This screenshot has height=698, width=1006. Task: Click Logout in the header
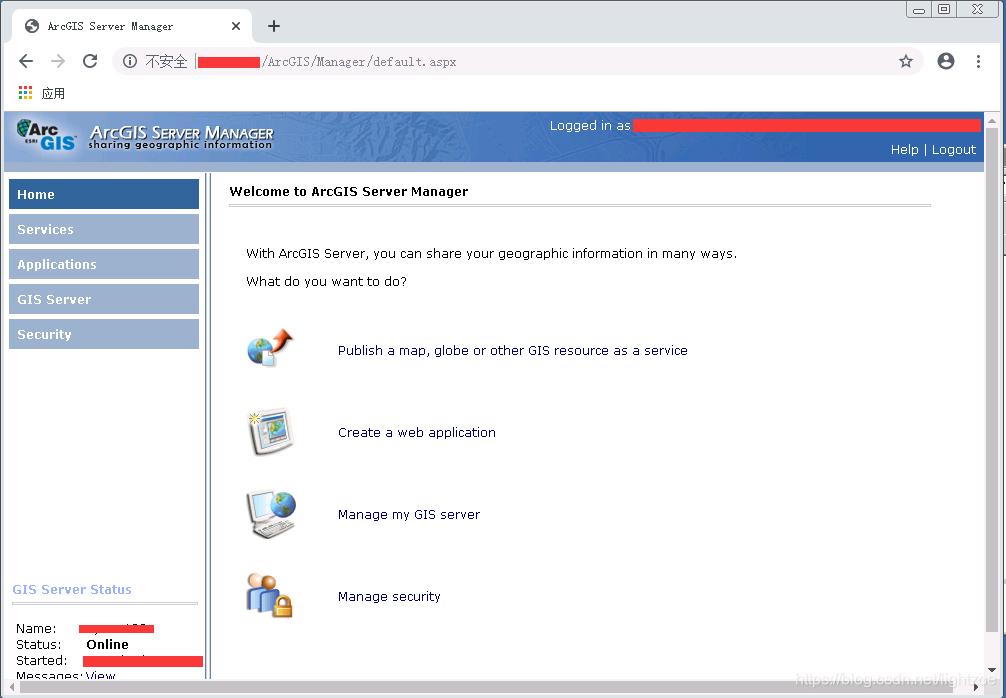(x=953, y=149)
